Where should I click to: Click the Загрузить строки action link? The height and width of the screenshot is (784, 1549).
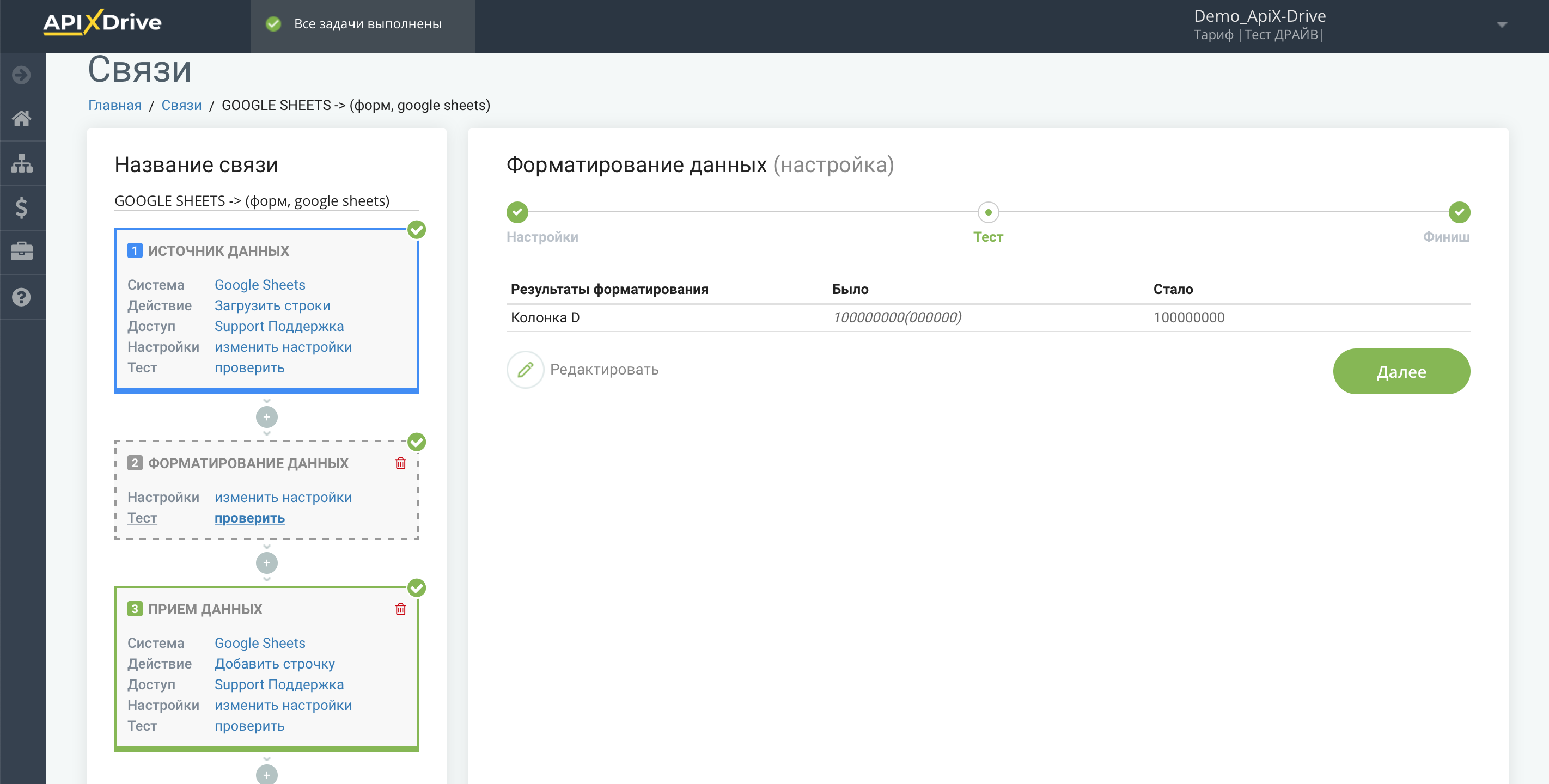point(272,305)
